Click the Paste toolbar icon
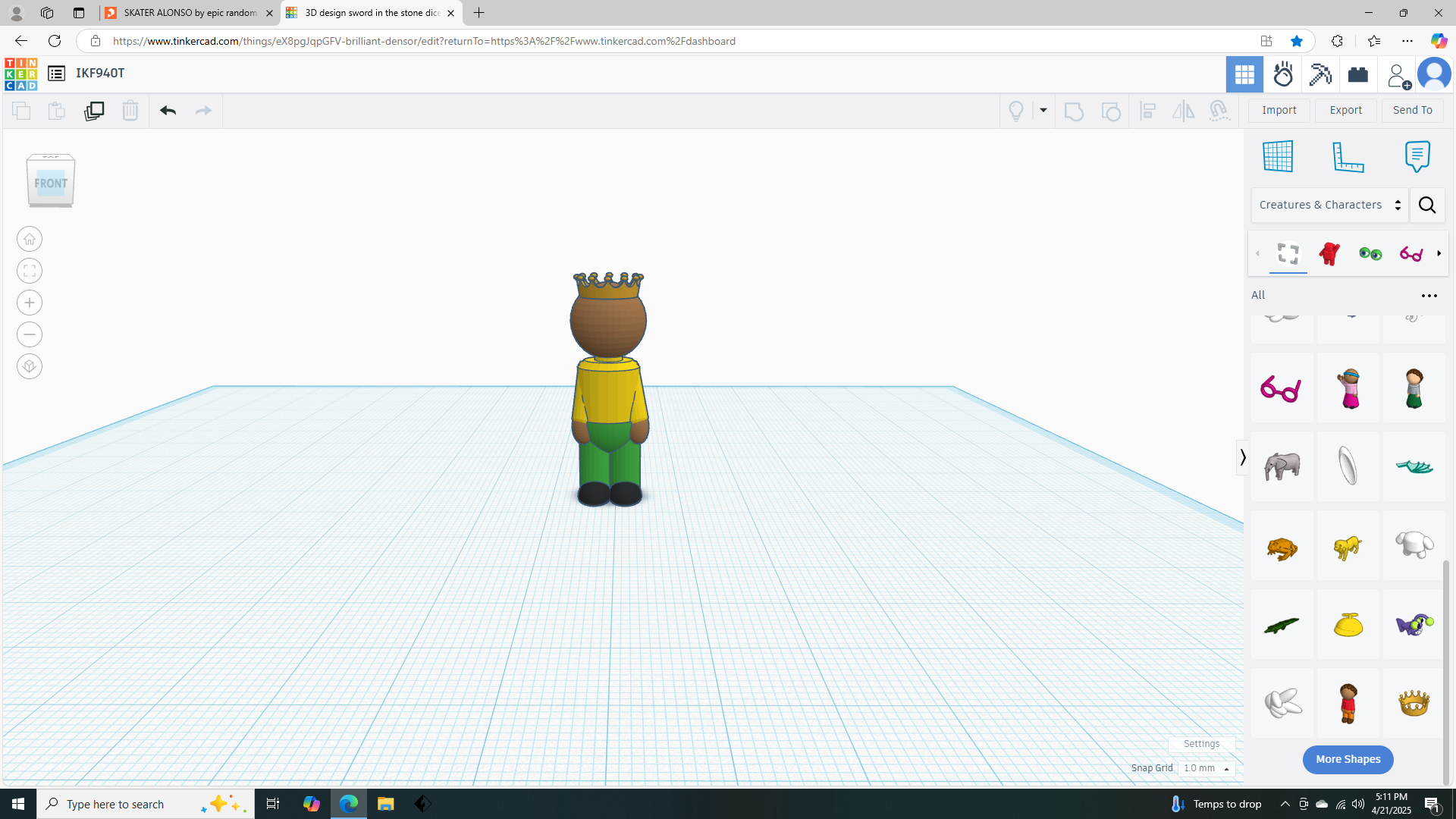 click(57, 111)
